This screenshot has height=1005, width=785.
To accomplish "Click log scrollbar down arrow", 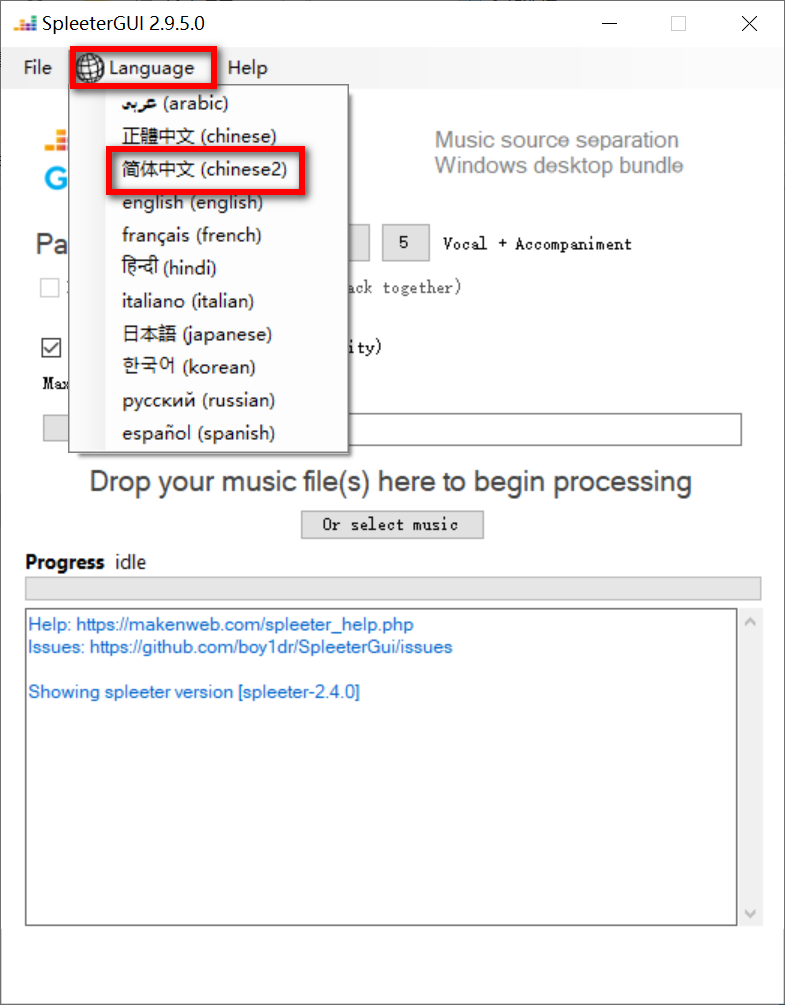I will [x=750, y=913].
